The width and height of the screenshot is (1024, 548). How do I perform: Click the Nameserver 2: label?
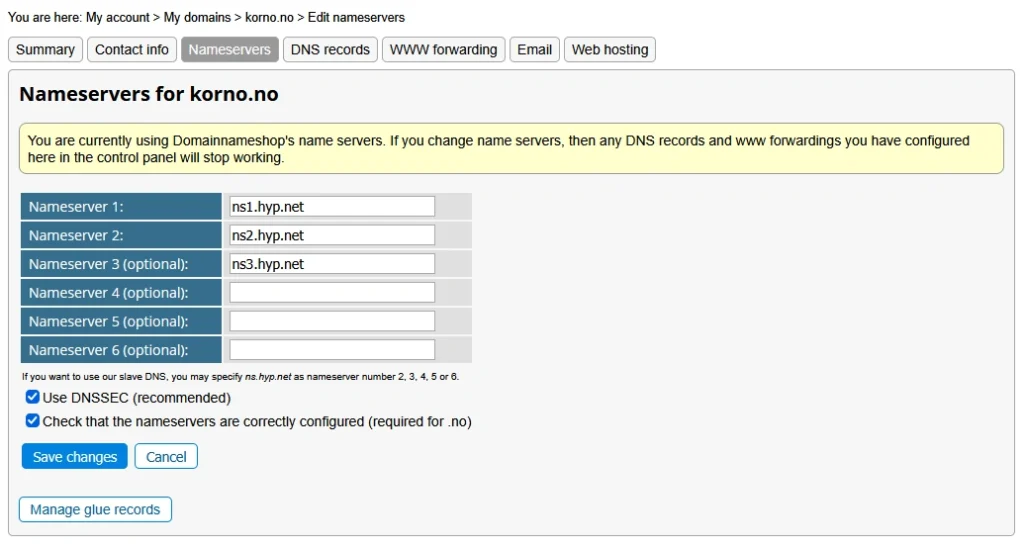pos(76,236)
